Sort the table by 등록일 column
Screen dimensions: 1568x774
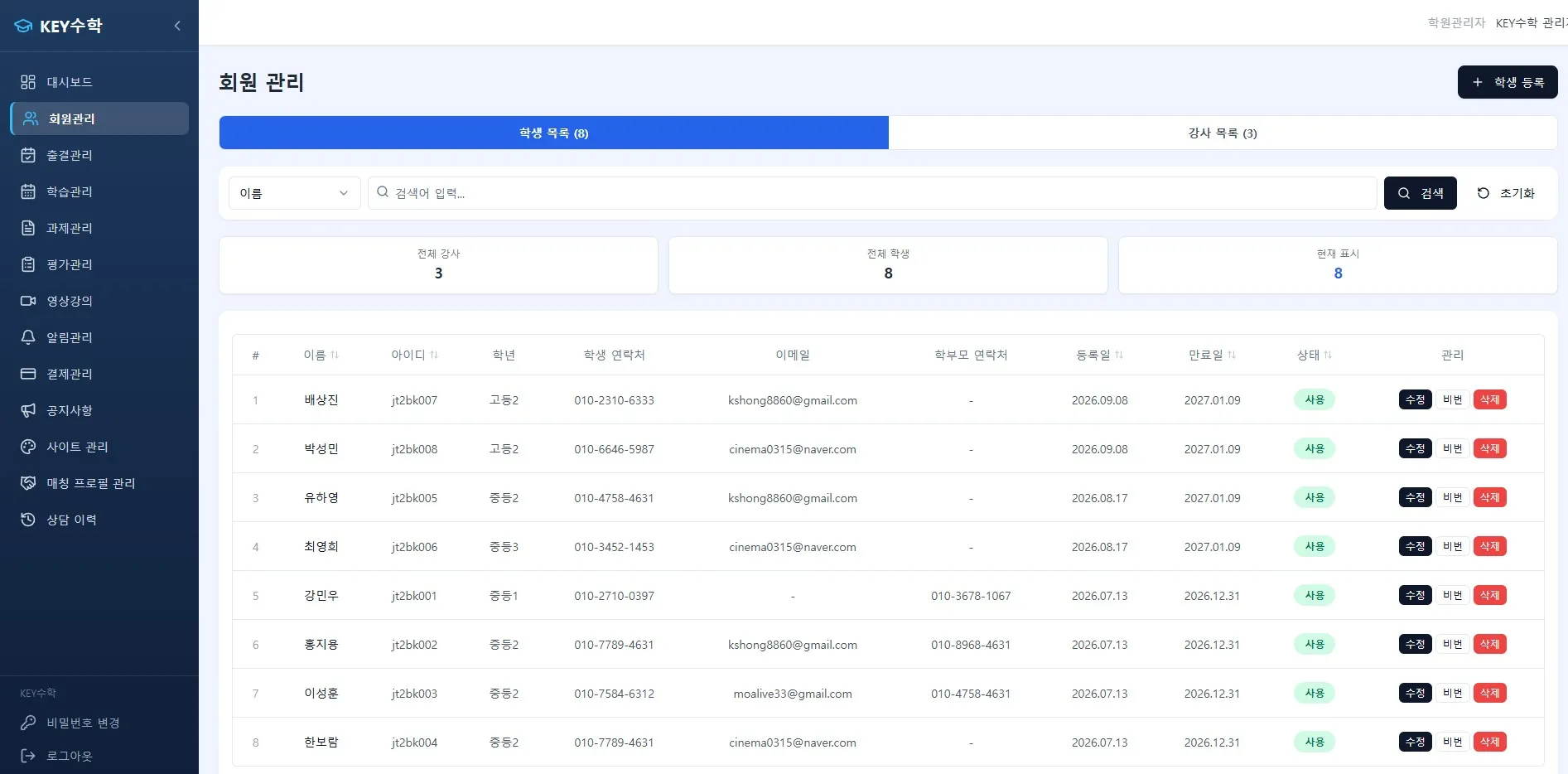[1099, 355]
